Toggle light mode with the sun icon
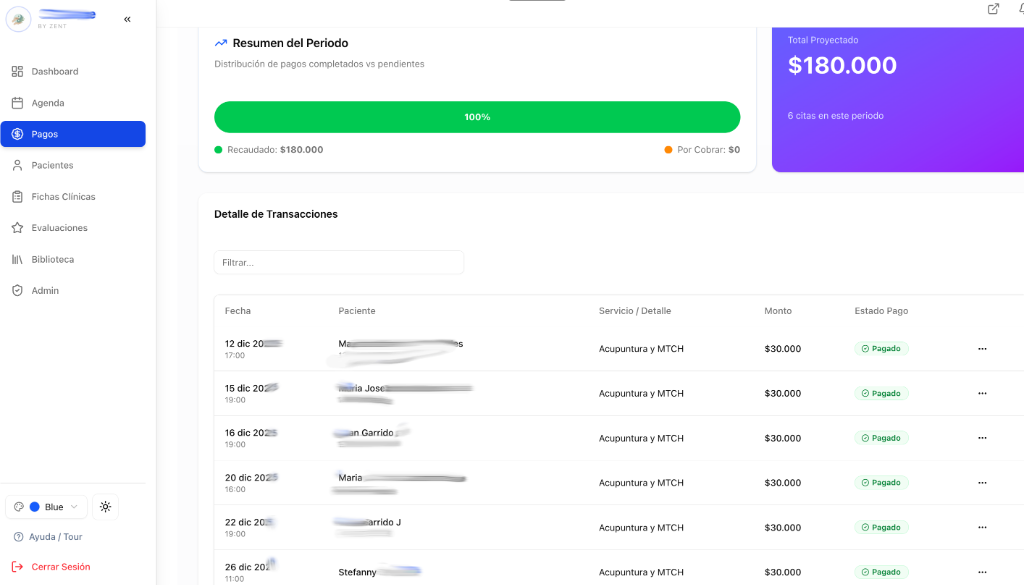Viewport: 1024px width, 585px height. pos(105,506)
